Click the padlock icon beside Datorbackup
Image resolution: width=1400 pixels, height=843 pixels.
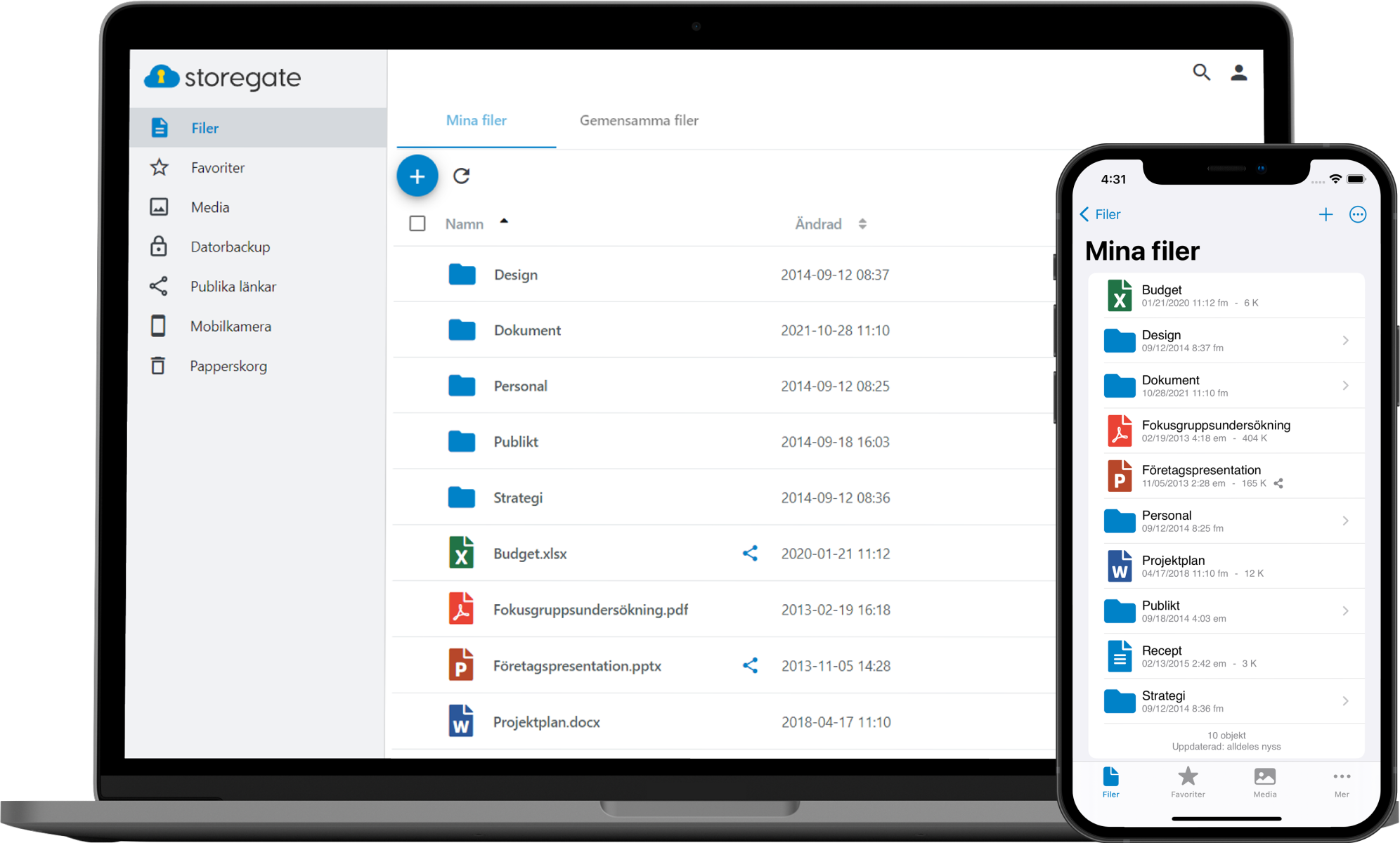(x=159, y=246)
